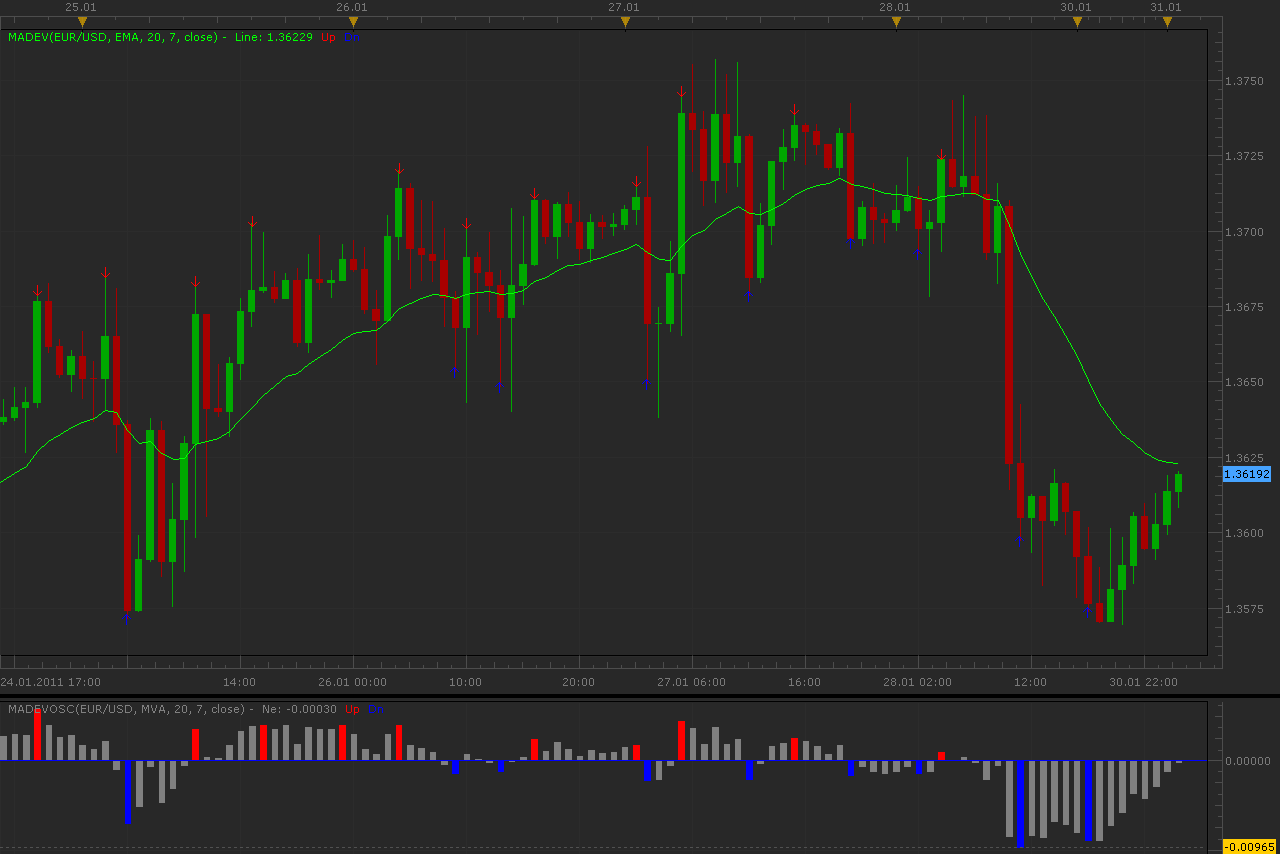Click the '27.01 06:00' time axis label
This screenshot has height=854, width=1280.
click(691, 682)
